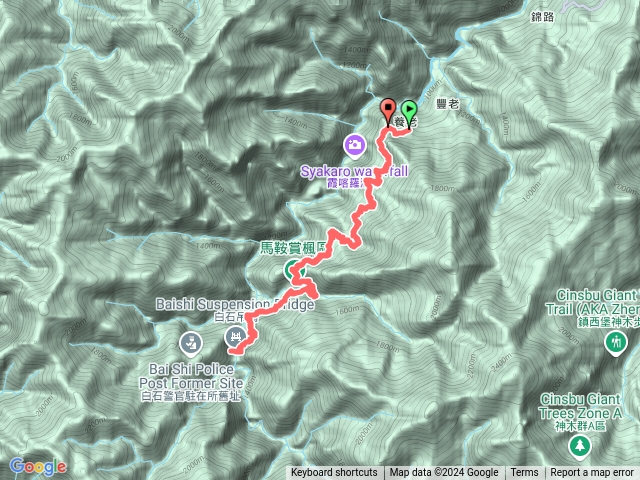Click the Giant Trees Zone A tree icon
This screenshot has height=480, width=640.
579,447
